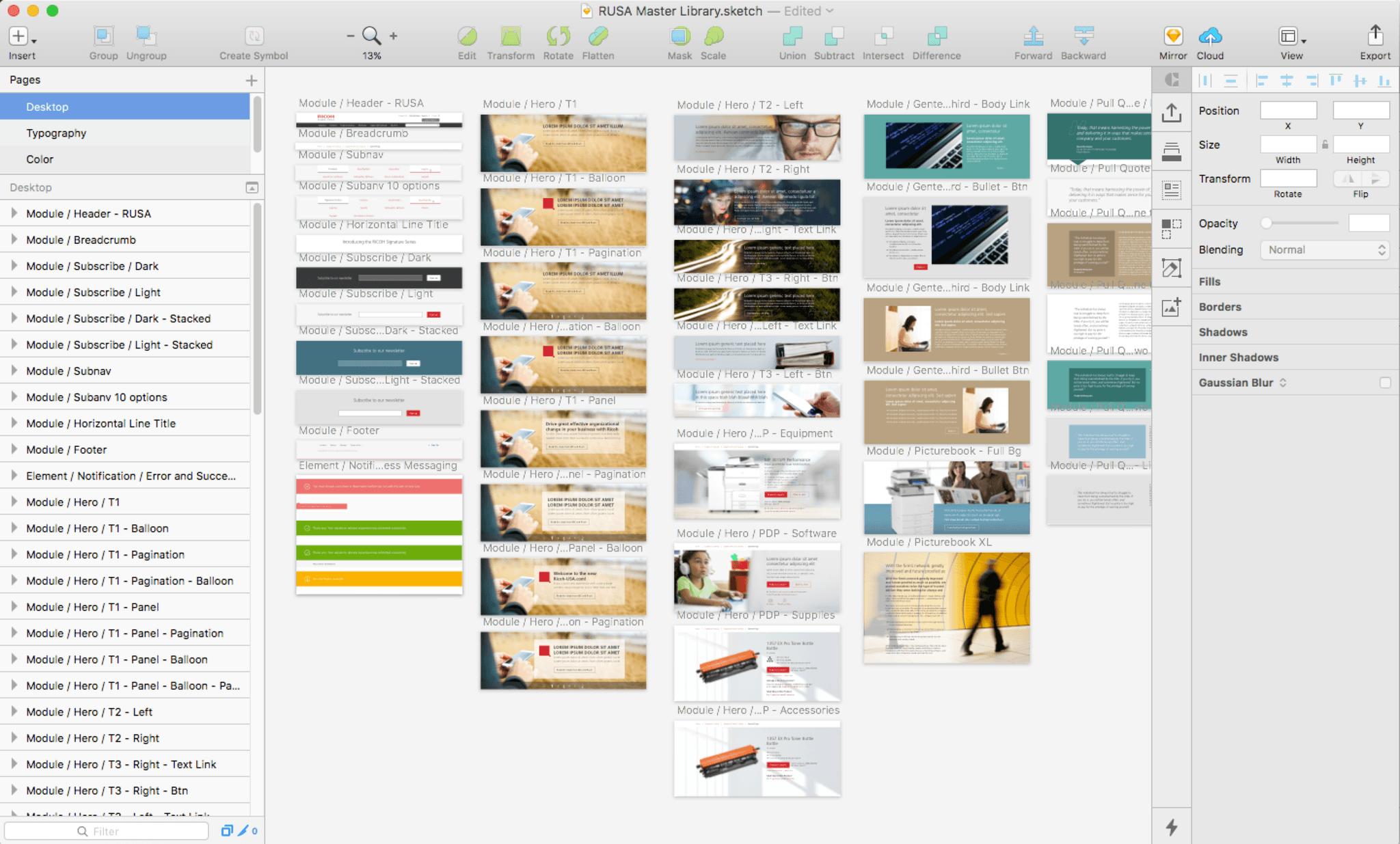Click the Rotate tool icon
This screenshot has width=1400, height=844.
coord(558,36)
